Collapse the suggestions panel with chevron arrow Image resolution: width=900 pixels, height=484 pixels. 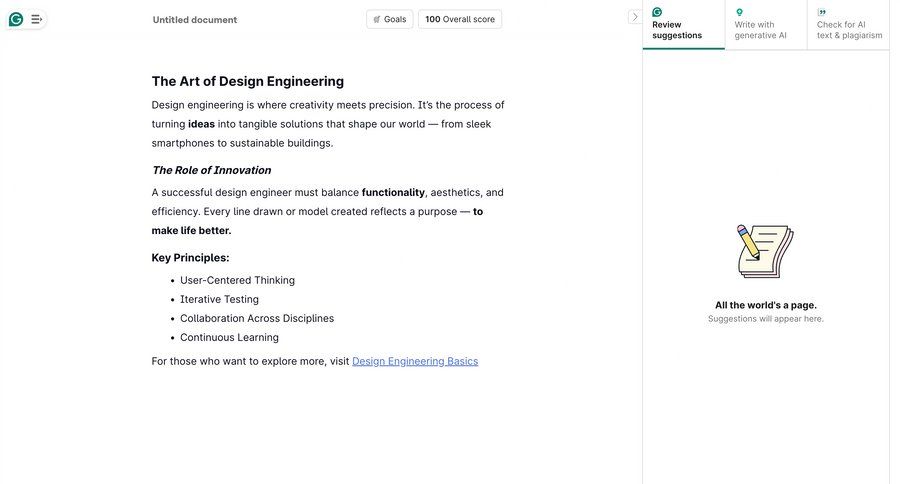coord(634,17)
